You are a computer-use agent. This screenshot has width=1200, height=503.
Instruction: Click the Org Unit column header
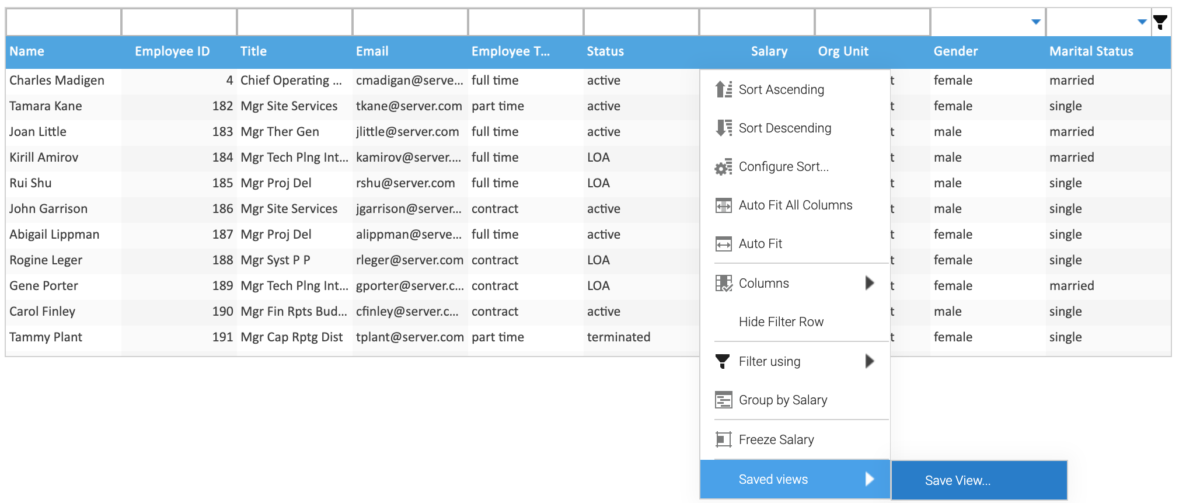tap(872, 51)
